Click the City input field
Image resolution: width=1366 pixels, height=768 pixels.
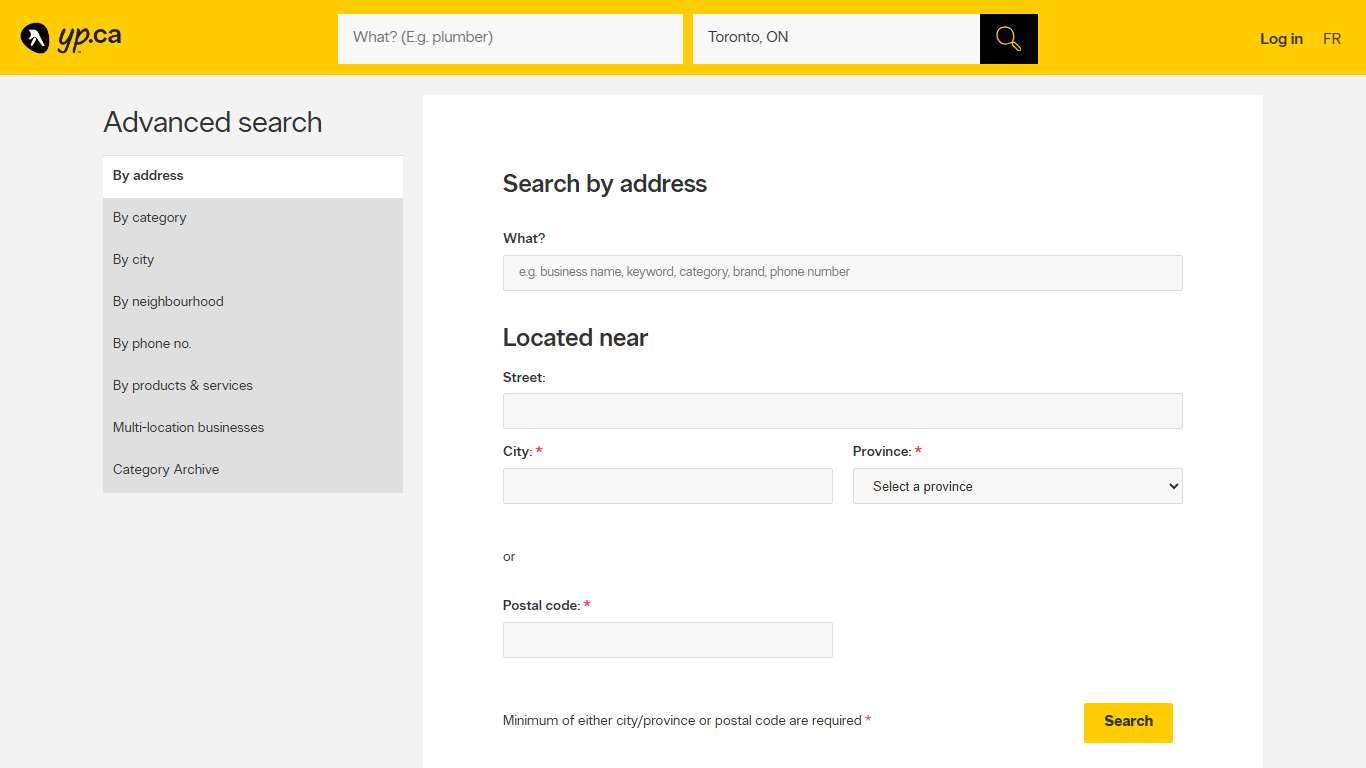click(667, 486)
